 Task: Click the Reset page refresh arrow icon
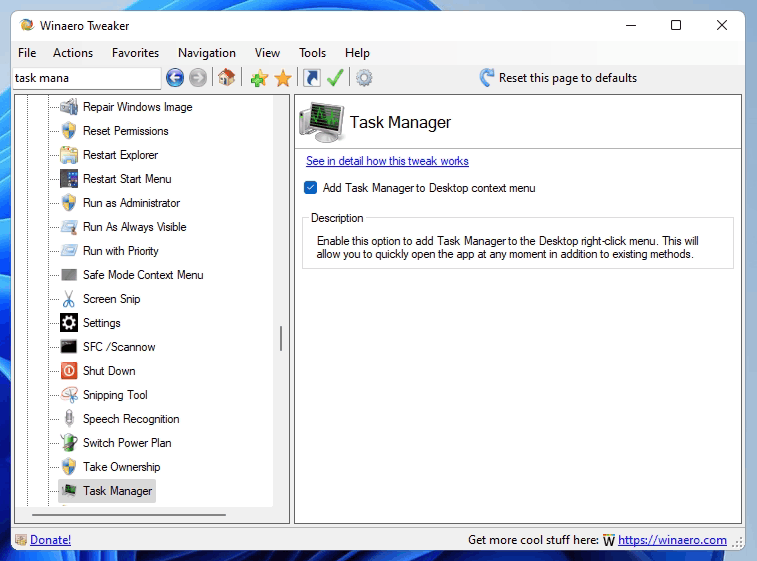click(487, 78)
